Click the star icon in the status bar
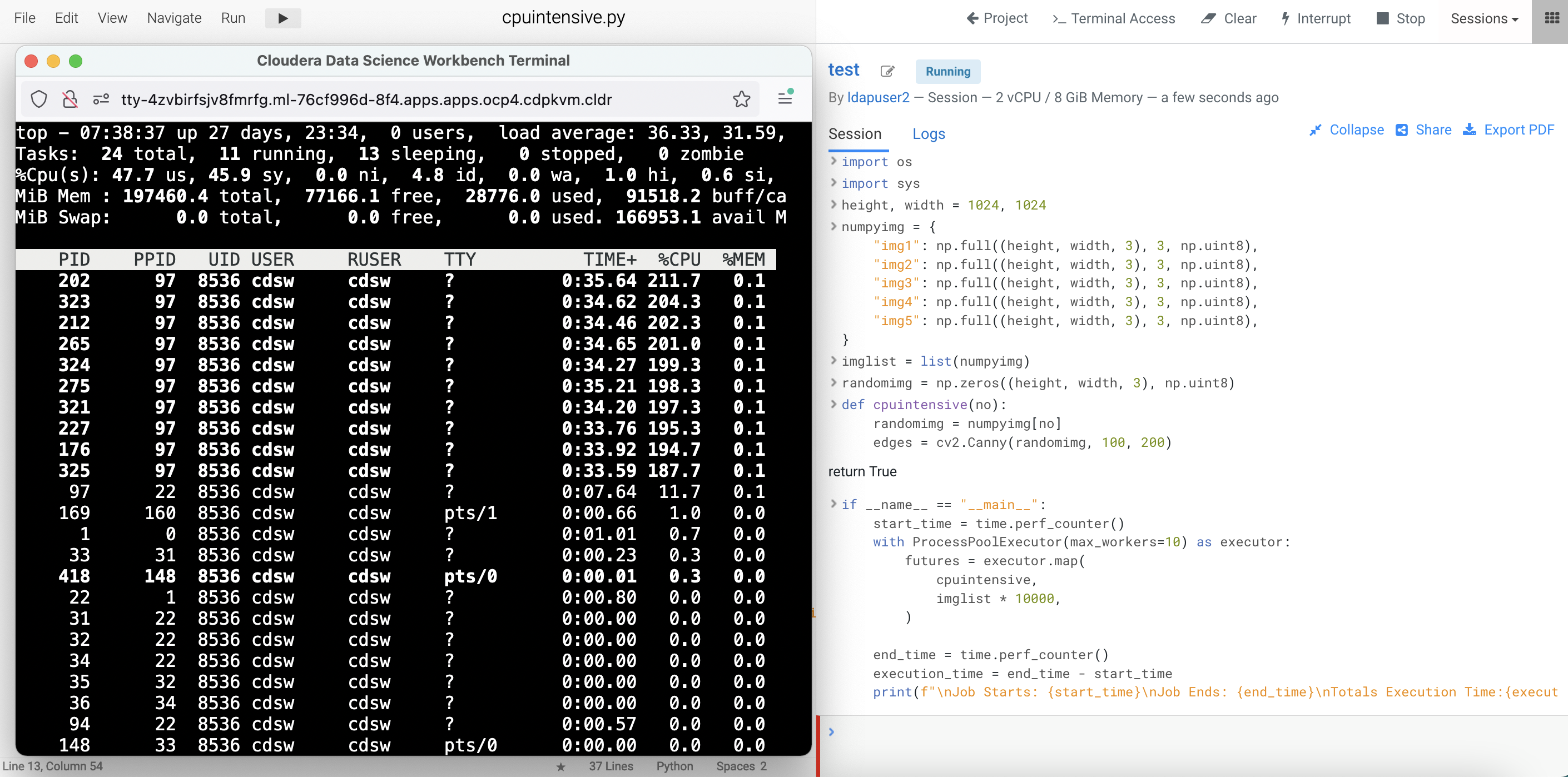Image resolution: width=1568 pixels, height=777 pixels. [560, 766]
